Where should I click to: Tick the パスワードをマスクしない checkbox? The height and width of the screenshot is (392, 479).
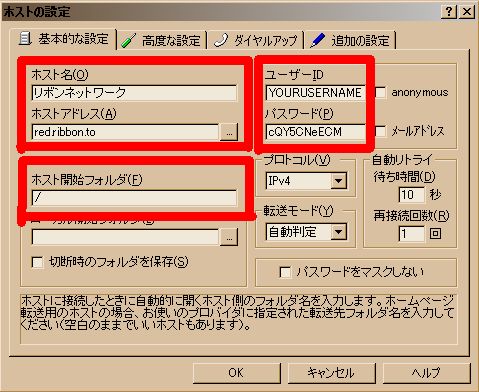(285, 272)
